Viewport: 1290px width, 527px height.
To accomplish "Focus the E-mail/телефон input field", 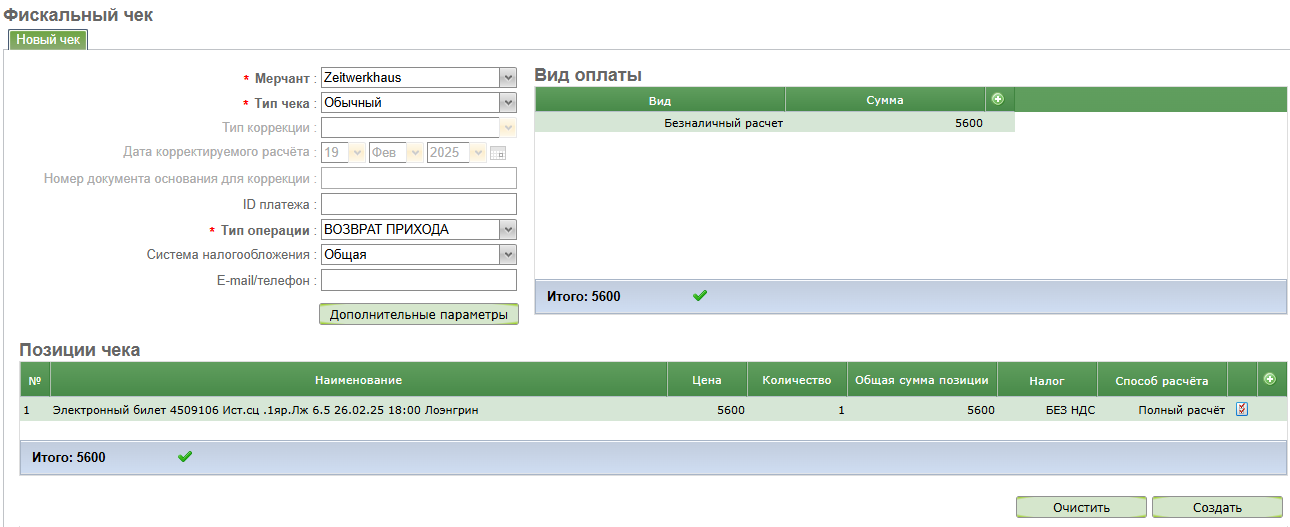I will coord(418,280).
